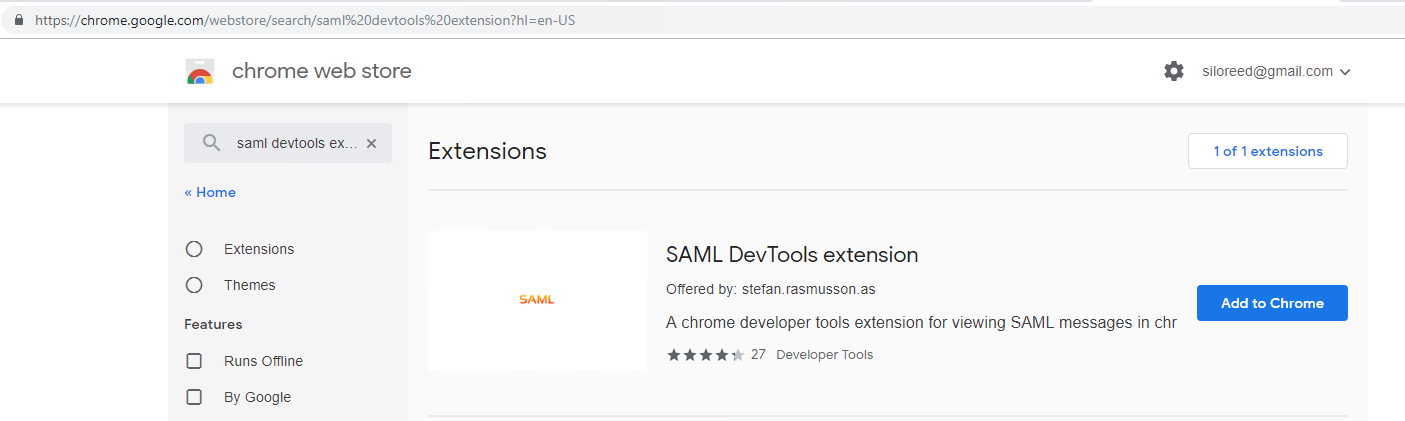Click the chrome web store title text
Image resolution: width=1405 pixels, height=421 pixels.
click(x=322, y=71)
